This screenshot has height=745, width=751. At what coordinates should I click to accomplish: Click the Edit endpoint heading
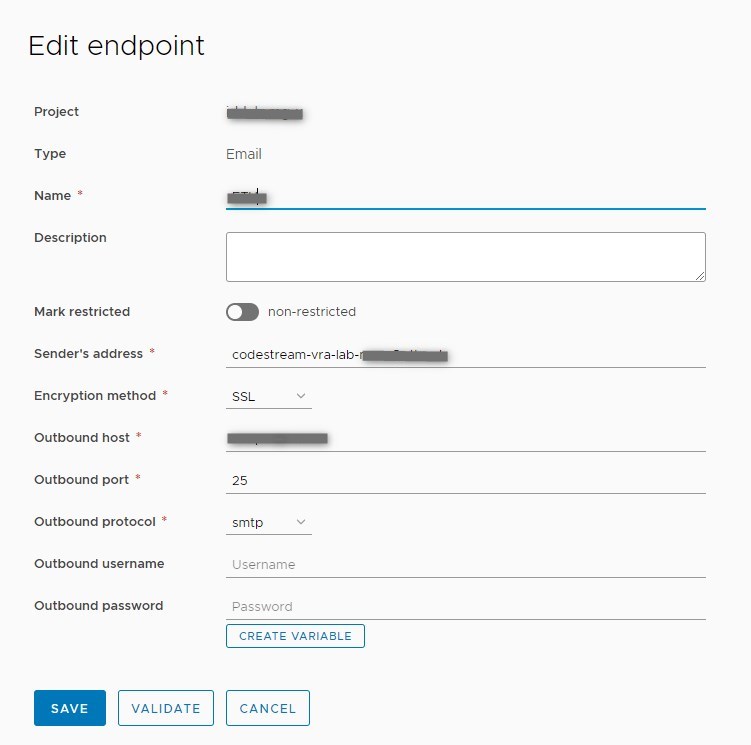point(116,46)
